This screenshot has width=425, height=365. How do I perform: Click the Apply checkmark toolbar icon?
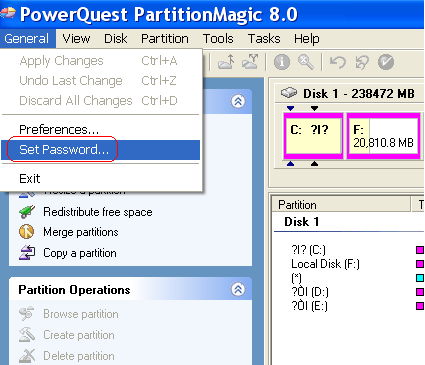click(386, 62)
